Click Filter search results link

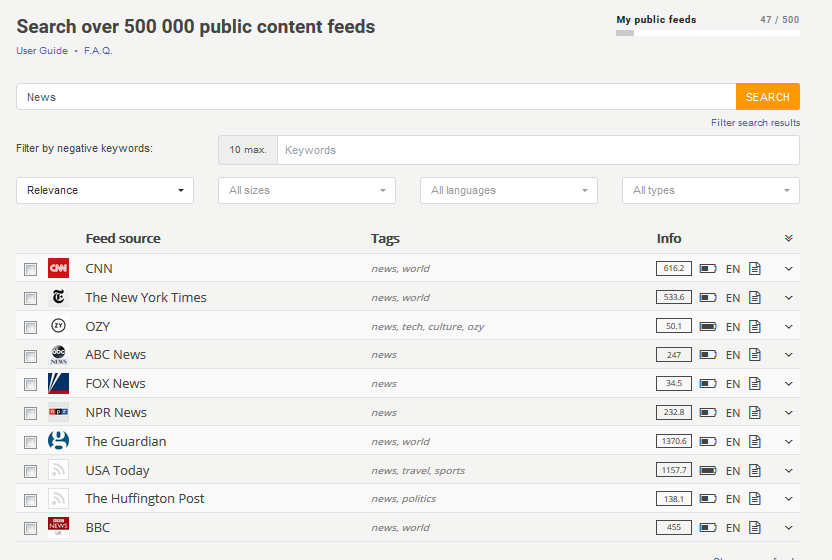pos(756,123)
